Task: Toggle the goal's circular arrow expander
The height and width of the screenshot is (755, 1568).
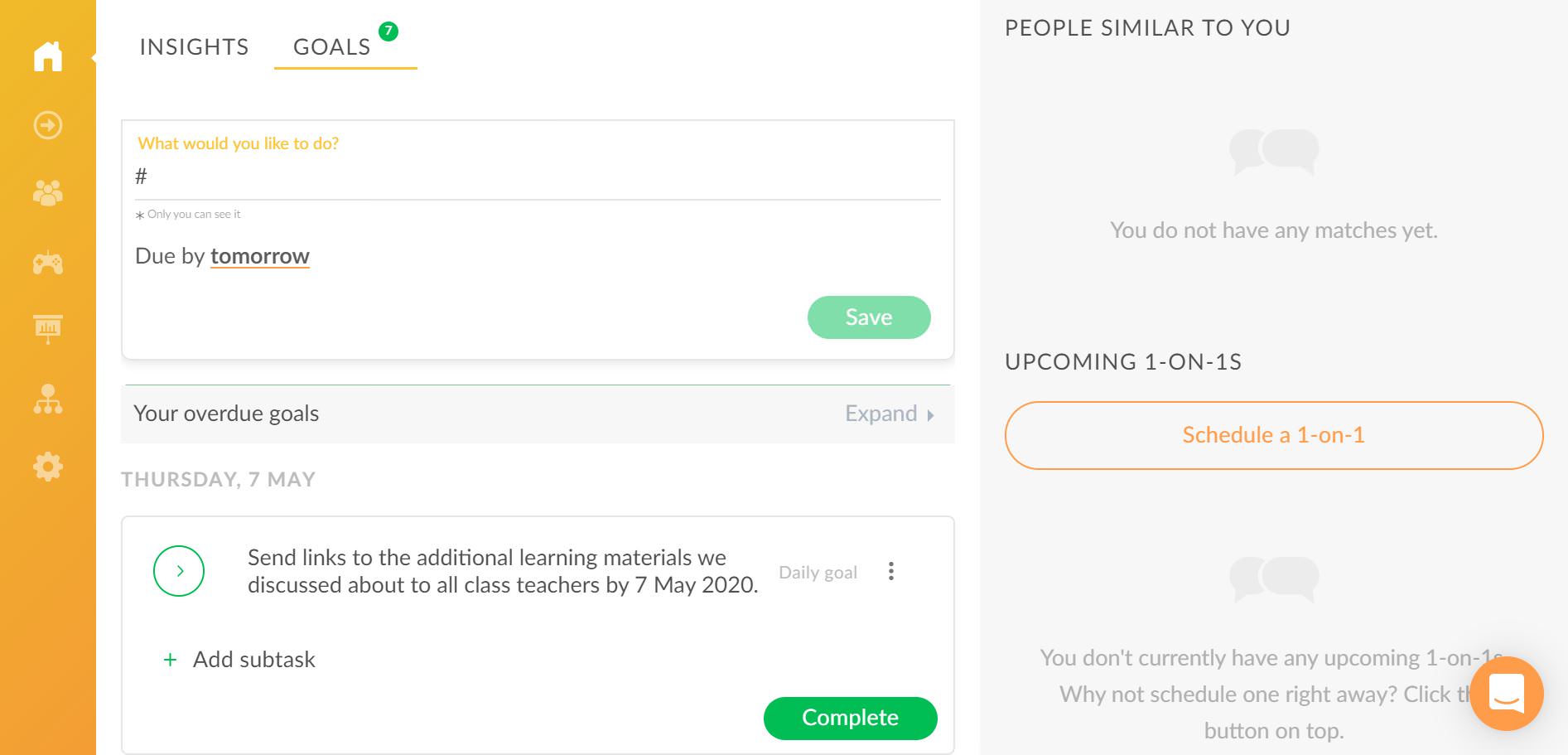Action: pos(179,571)
